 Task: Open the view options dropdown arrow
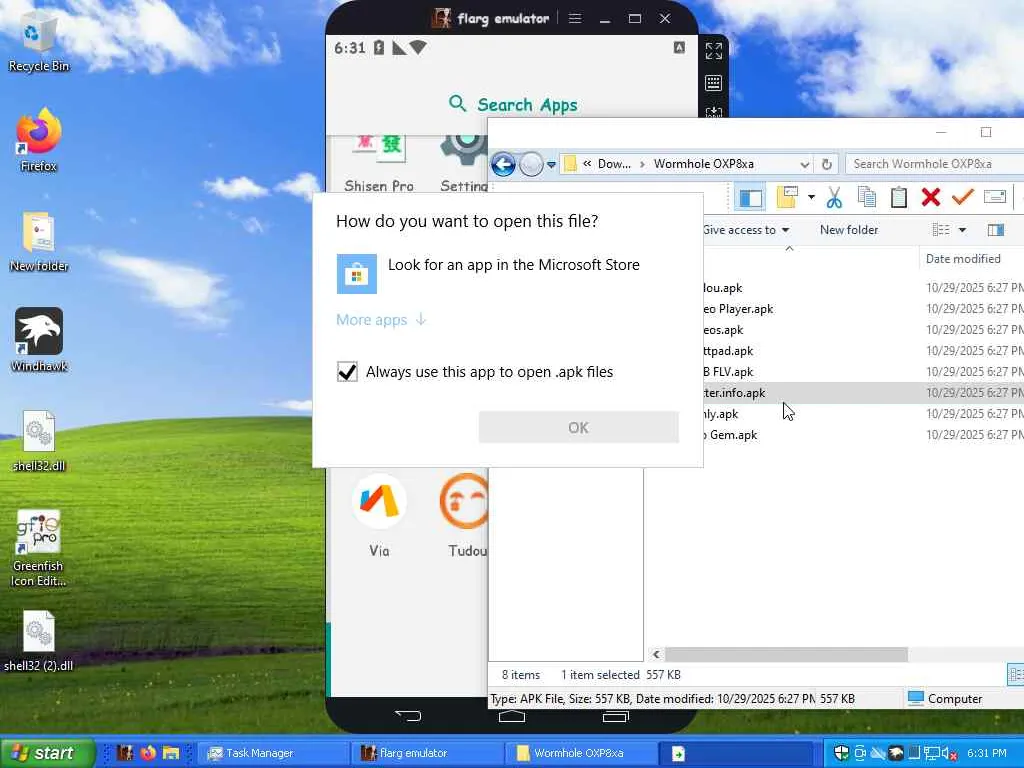[x=962, y=230]
